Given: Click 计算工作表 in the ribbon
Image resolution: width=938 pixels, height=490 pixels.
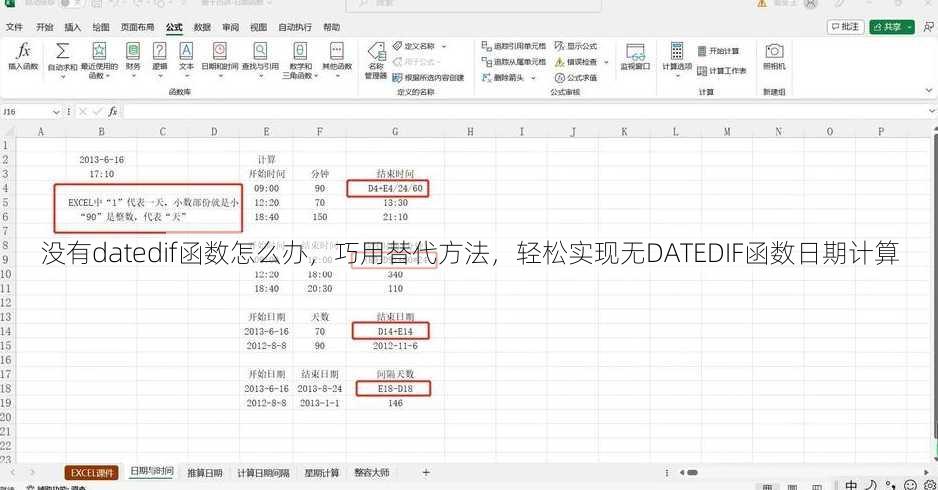Looking at the screenshot, I should (722, 71).
